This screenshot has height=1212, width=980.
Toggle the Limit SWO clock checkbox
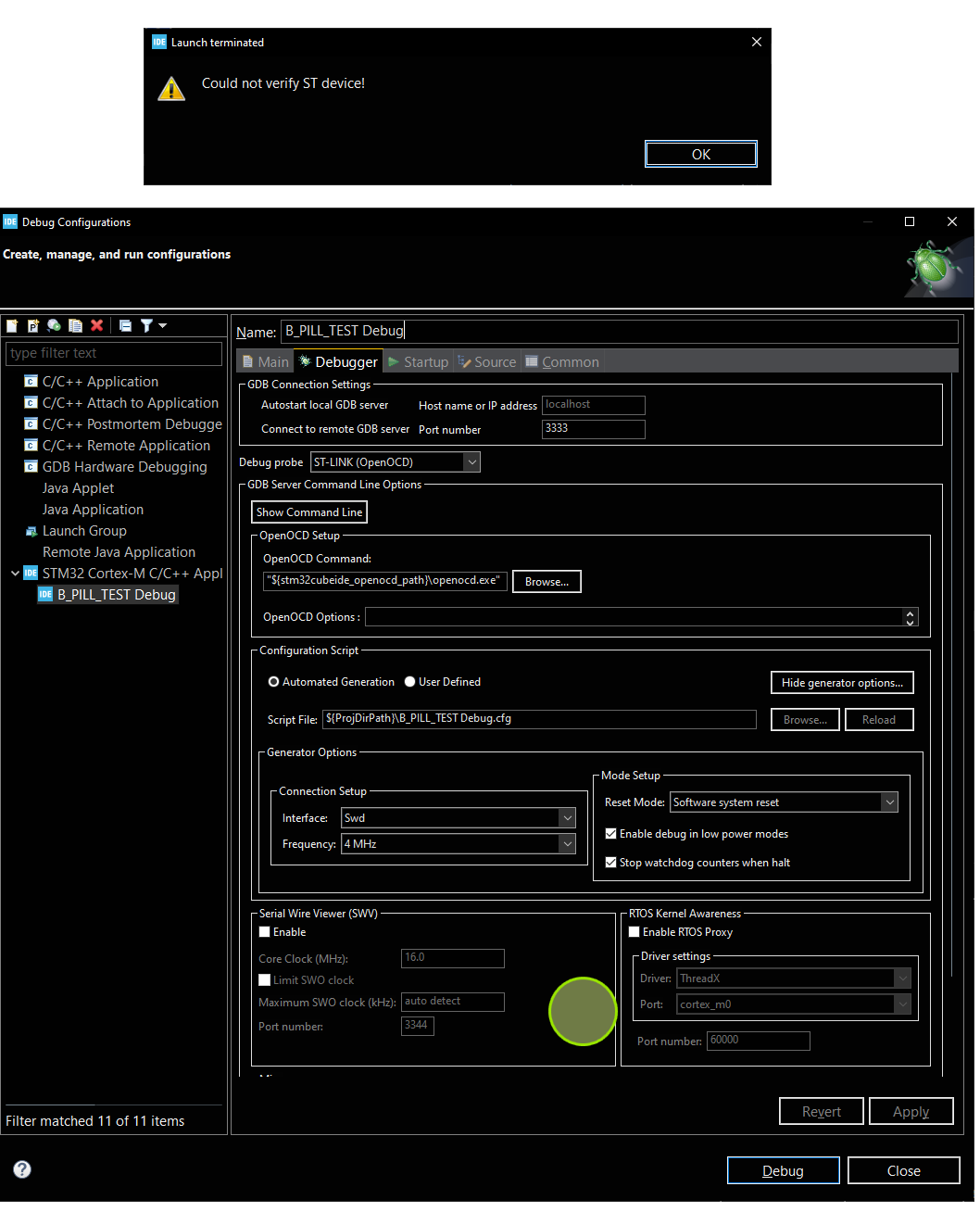[264, 980]
